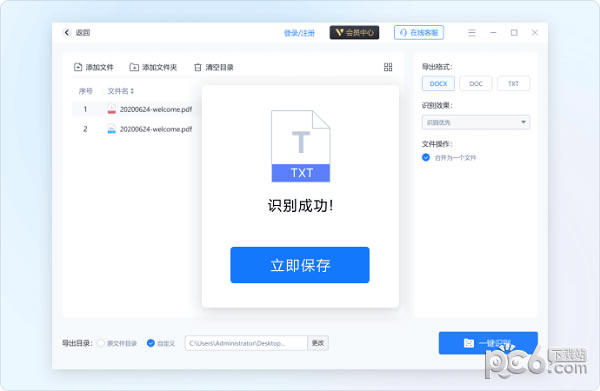The height and width of the screenshot is (391, 600).
Task: Toggle 合并为一个文件 checkbox
Action: 426,157
